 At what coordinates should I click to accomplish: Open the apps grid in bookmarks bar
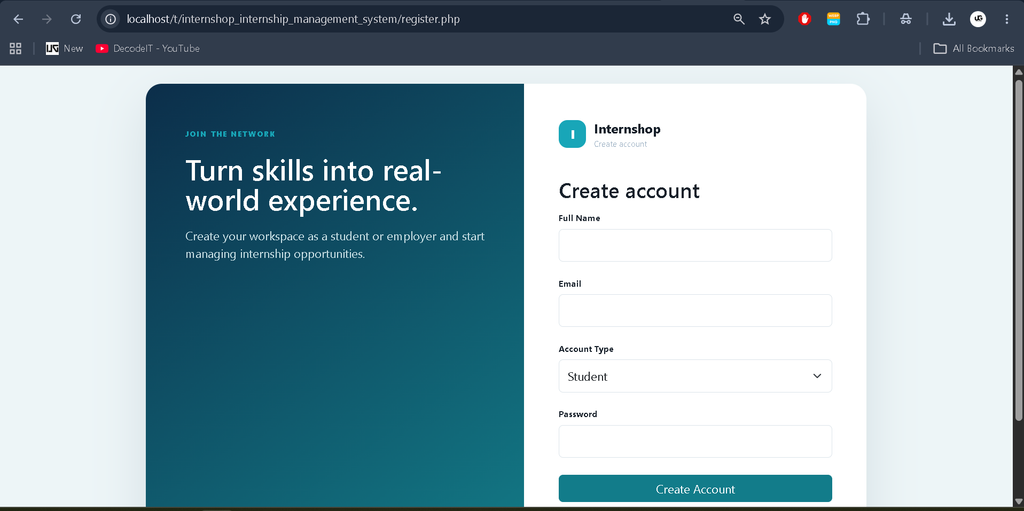click(x=15, y=48)
